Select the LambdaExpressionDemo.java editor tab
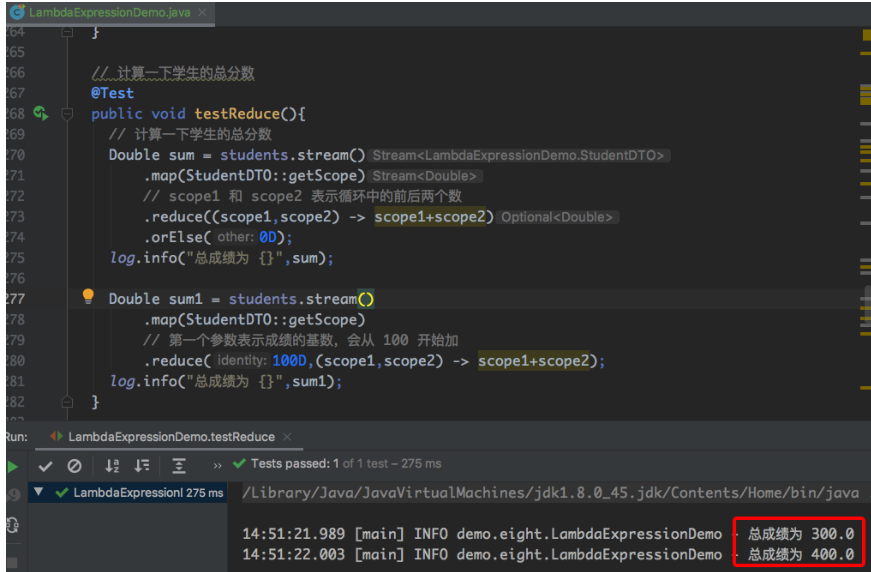This screenshot has width=871, height=572. tap(109, 13)
